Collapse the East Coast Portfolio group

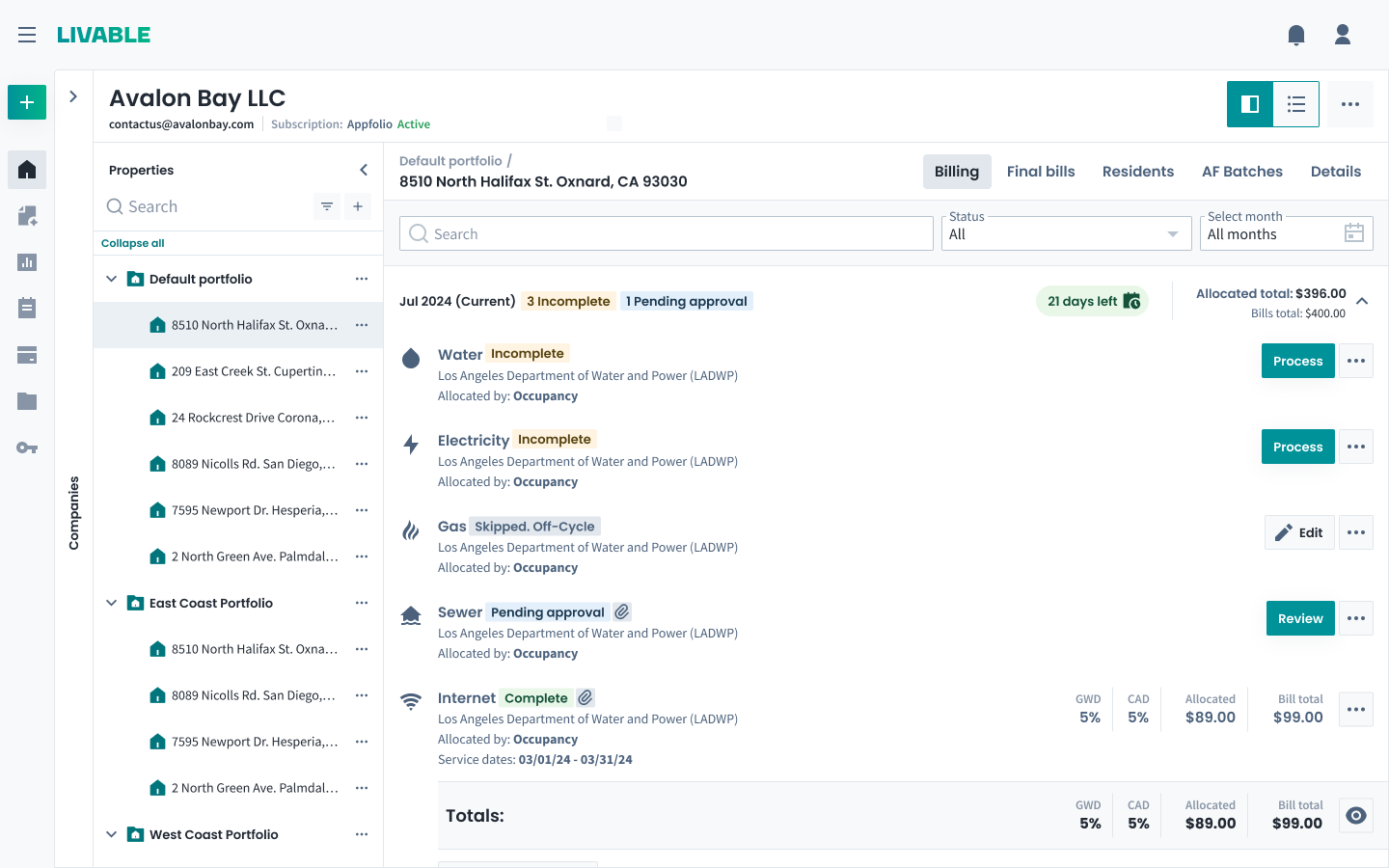[112, 603]
